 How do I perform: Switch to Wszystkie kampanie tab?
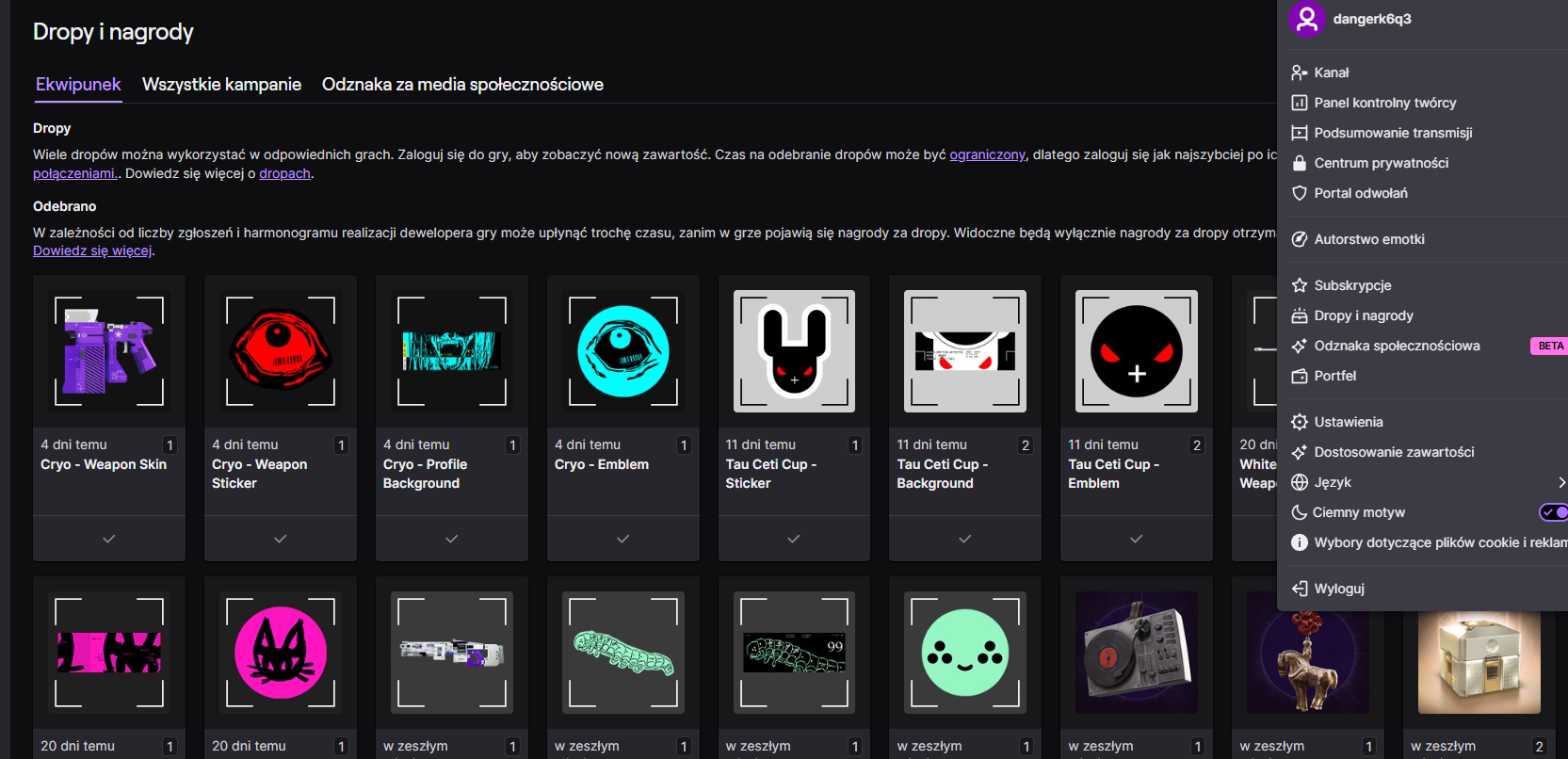click(x=221, y=85)
